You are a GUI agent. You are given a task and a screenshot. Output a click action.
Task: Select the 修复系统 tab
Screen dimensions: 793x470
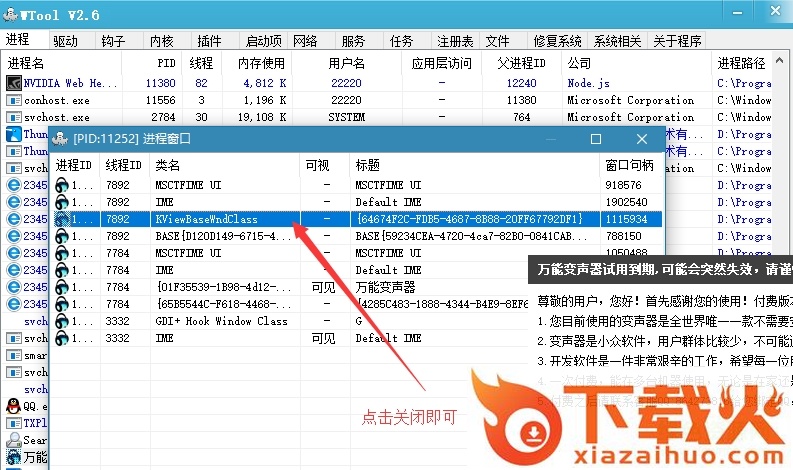557,41
